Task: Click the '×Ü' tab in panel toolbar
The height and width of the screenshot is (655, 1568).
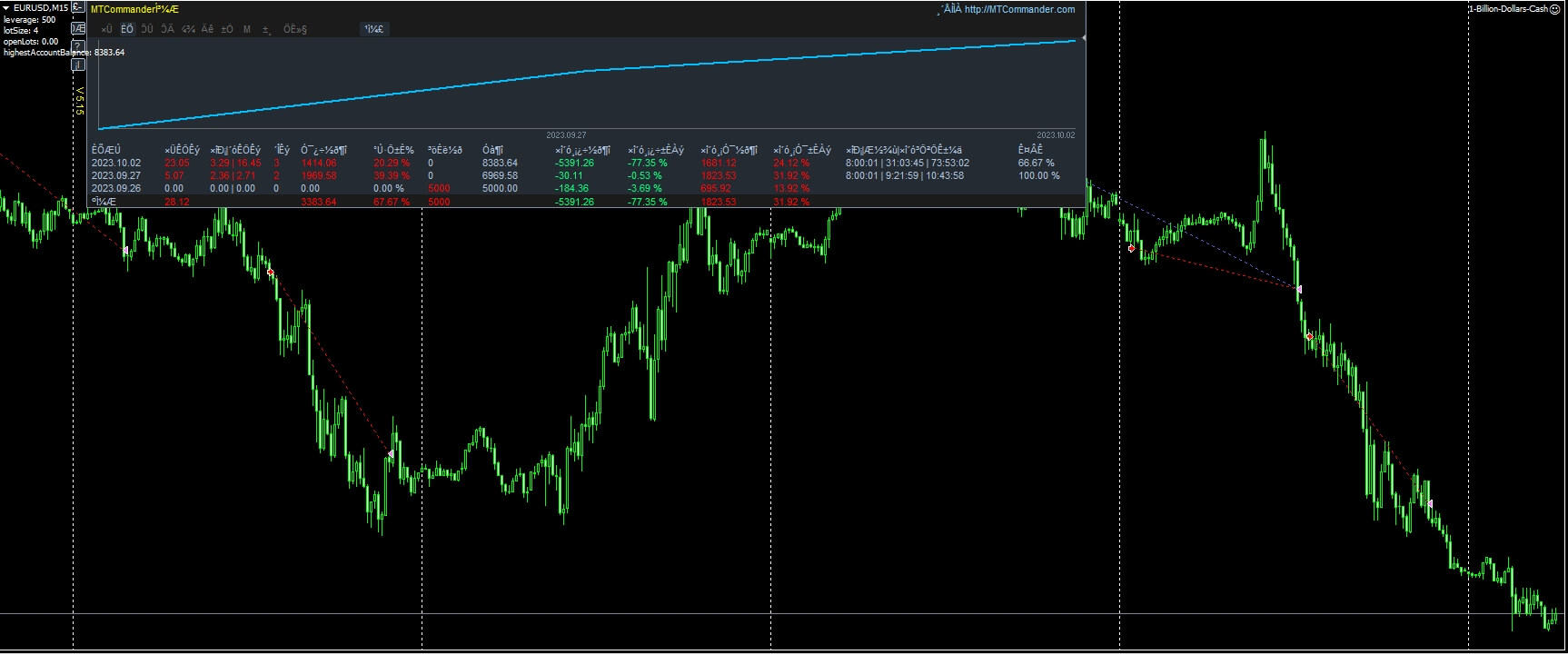Action: [106, 29]
